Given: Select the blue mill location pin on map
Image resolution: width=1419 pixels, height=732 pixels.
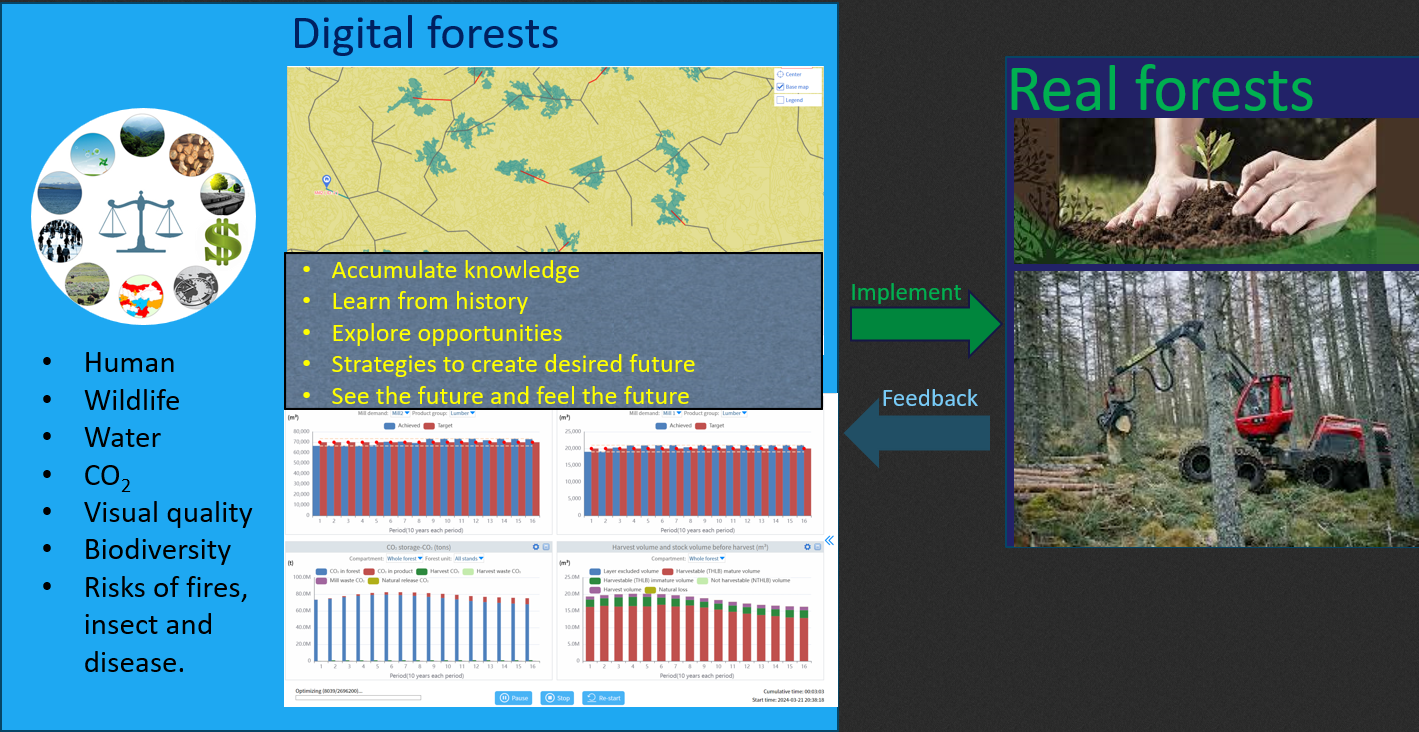Looking at the screenshot, I should click(326, 181).
